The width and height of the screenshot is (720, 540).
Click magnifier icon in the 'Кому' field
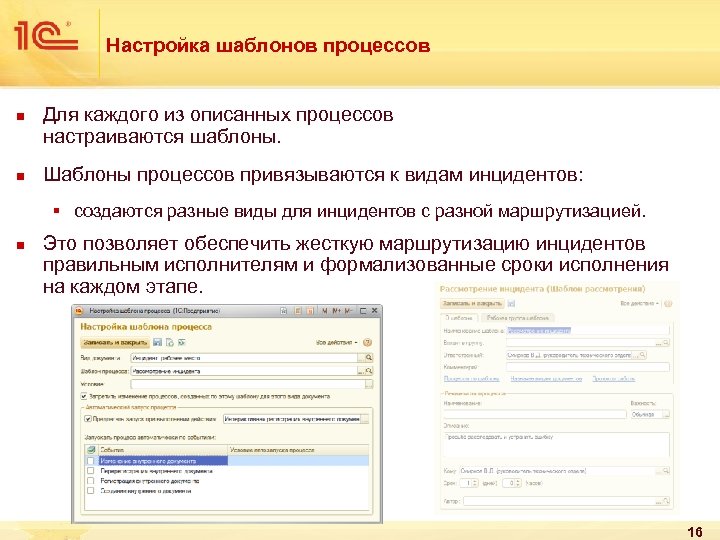(x=666, y=471)
